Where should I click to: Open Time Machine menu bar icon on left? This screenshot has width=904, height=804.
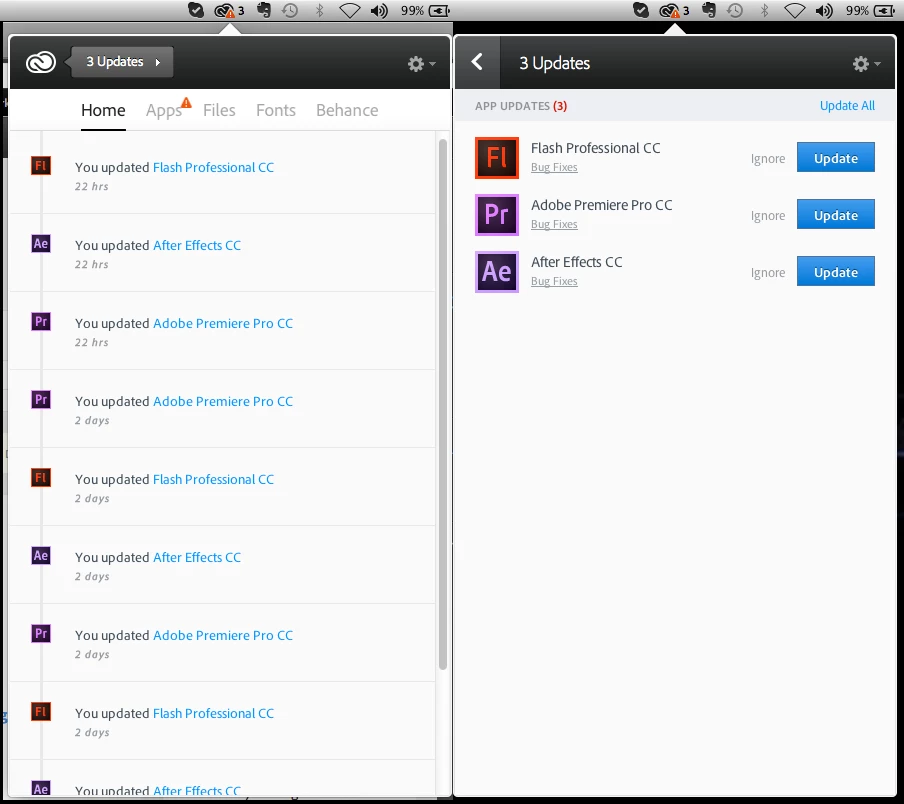coord(290,10)
